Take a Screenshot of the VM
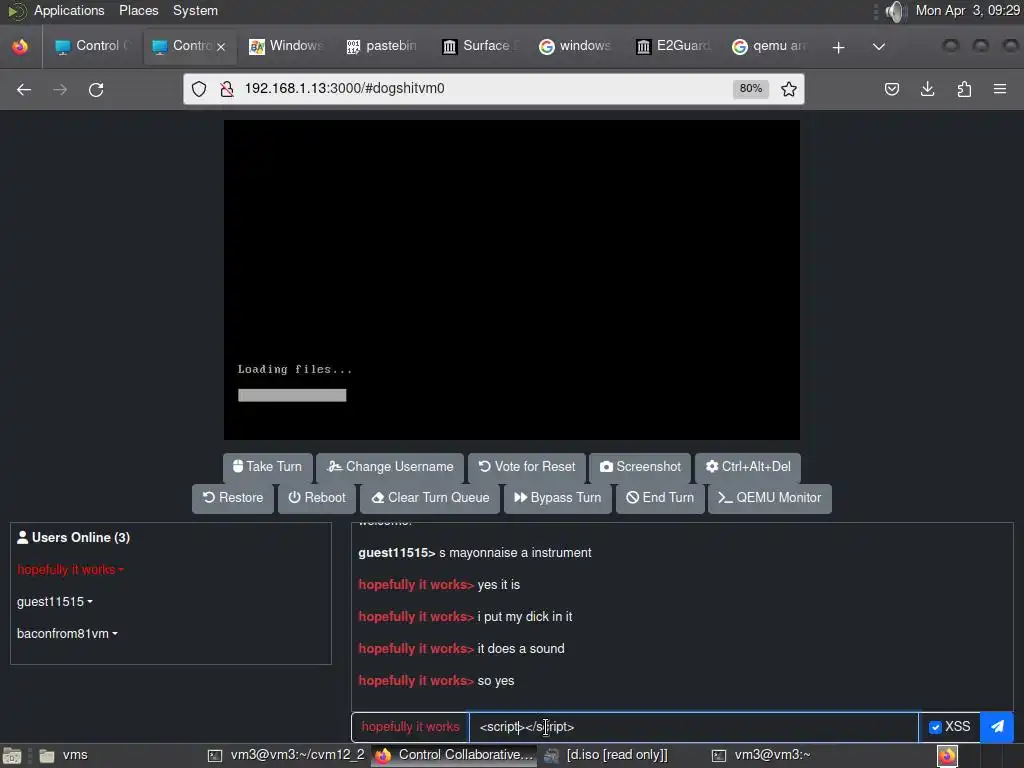The height and width of the screenshot is (768, 1024). (x=640, y=467)
